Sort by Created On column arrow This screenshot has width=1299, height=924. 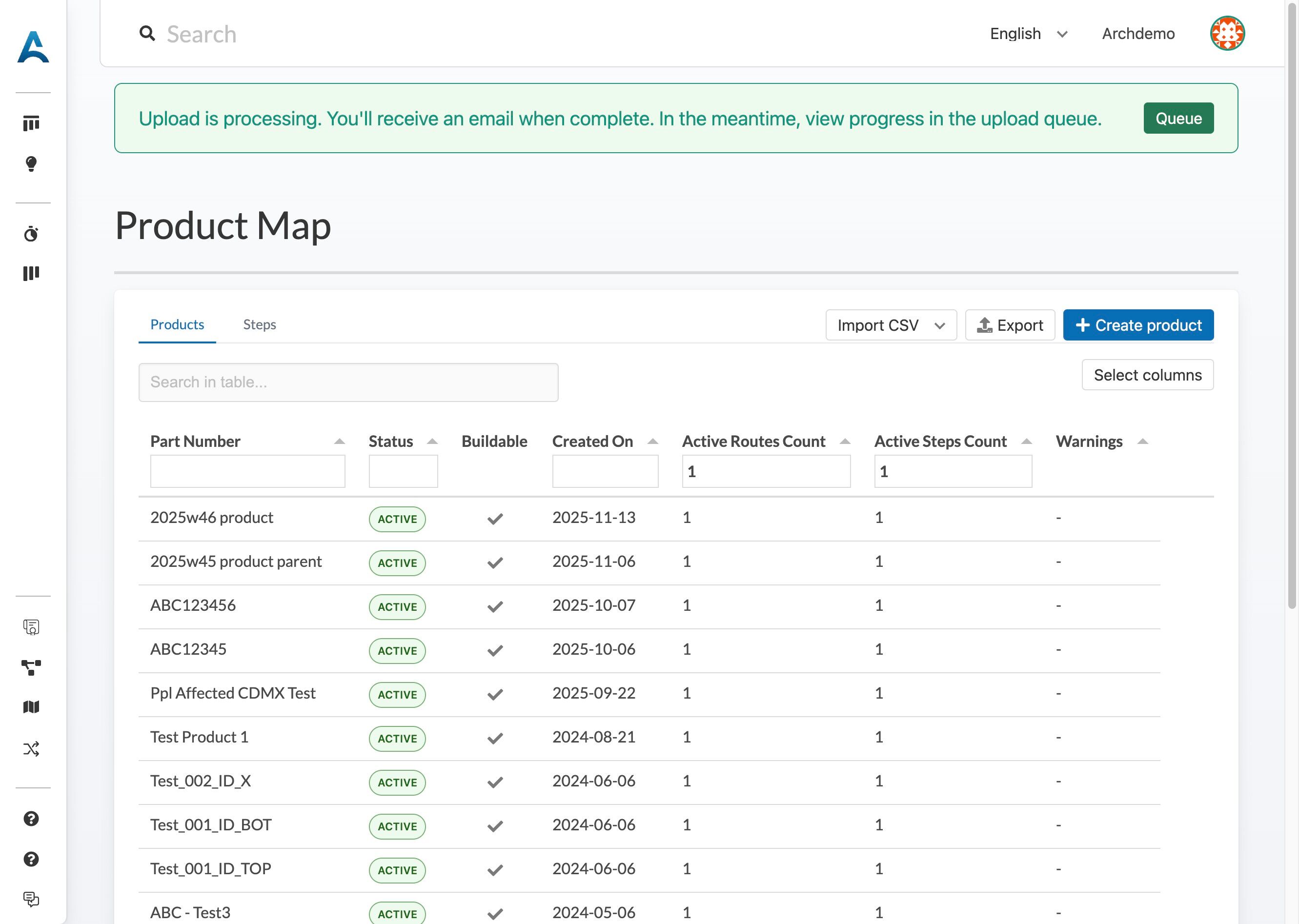click(652, 442)
